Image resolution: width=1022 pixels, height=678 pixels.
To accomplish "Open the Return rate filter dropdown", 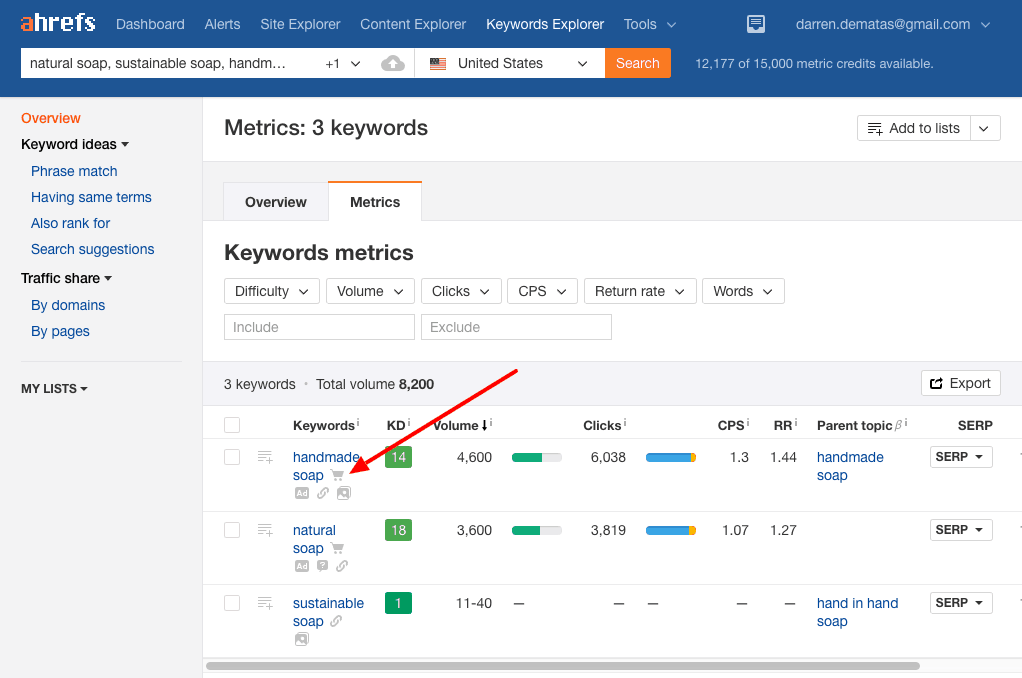I will (640, 291).
